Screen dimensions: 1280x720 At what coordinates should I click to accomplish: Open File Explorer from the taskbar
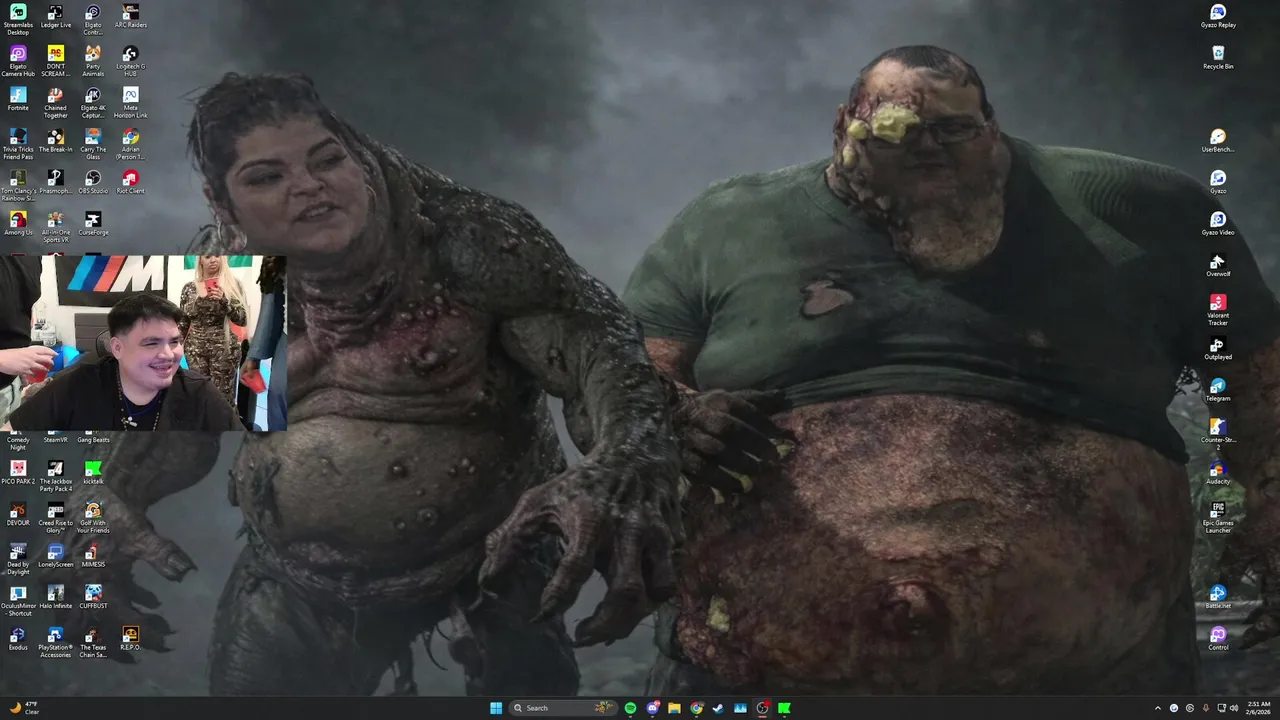[674, 708]
